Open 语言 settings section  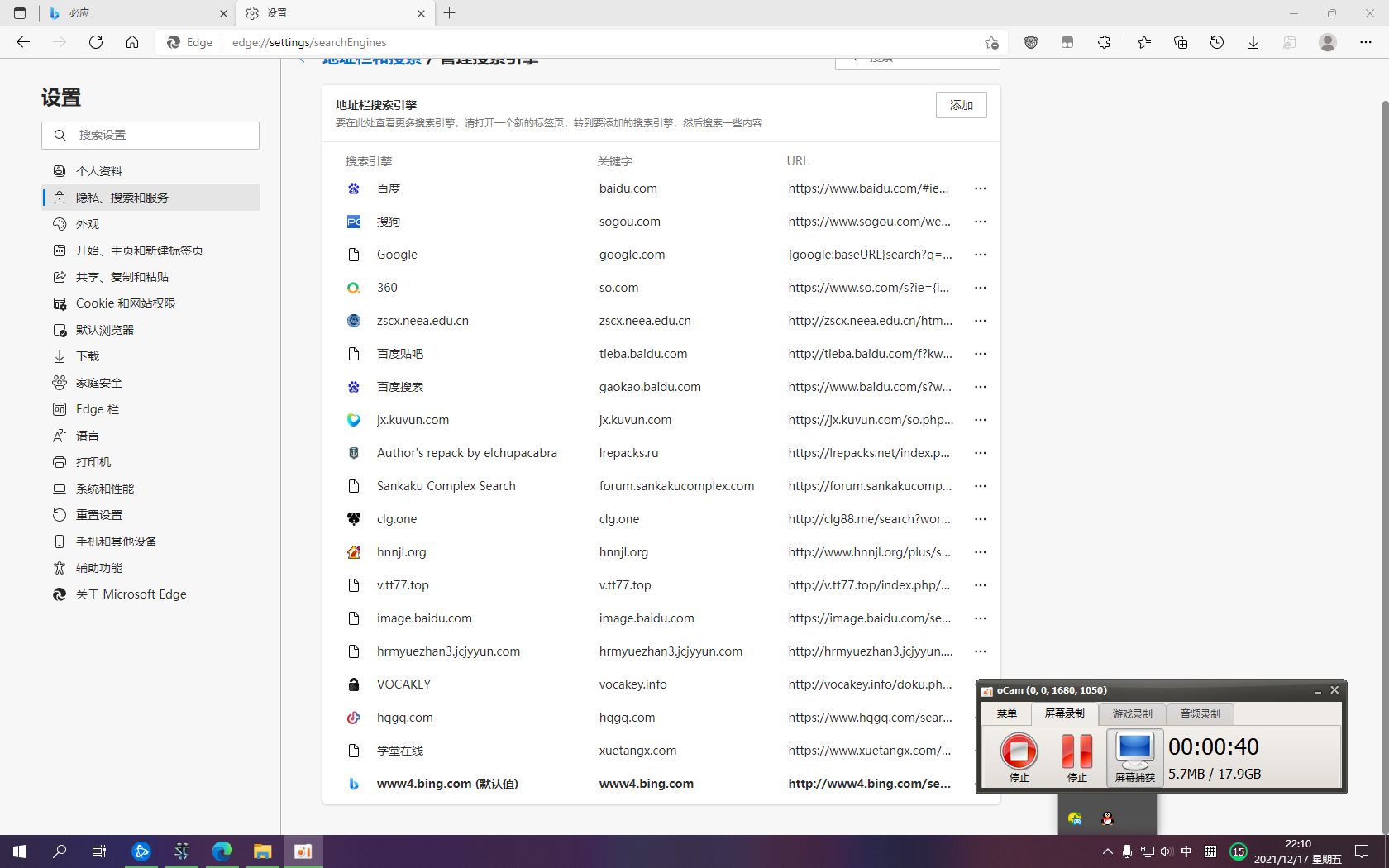tap(150, 436)
